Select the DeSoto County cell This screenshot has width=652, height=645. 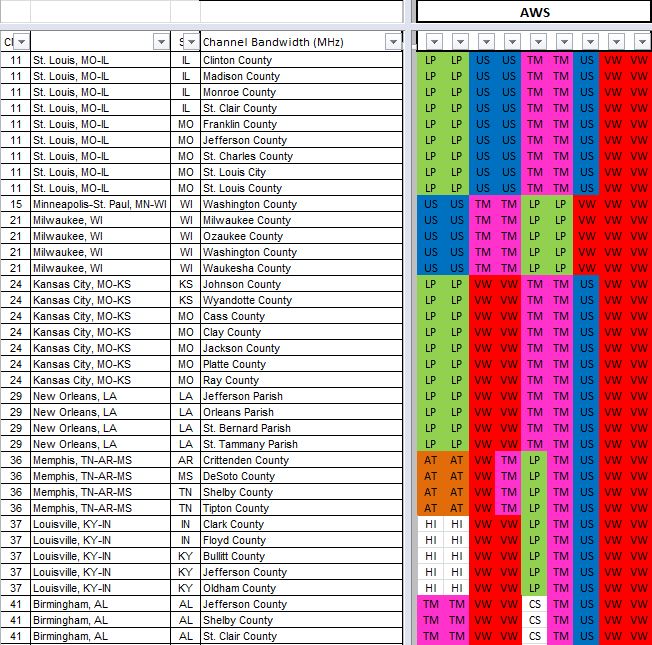point(301,476)
